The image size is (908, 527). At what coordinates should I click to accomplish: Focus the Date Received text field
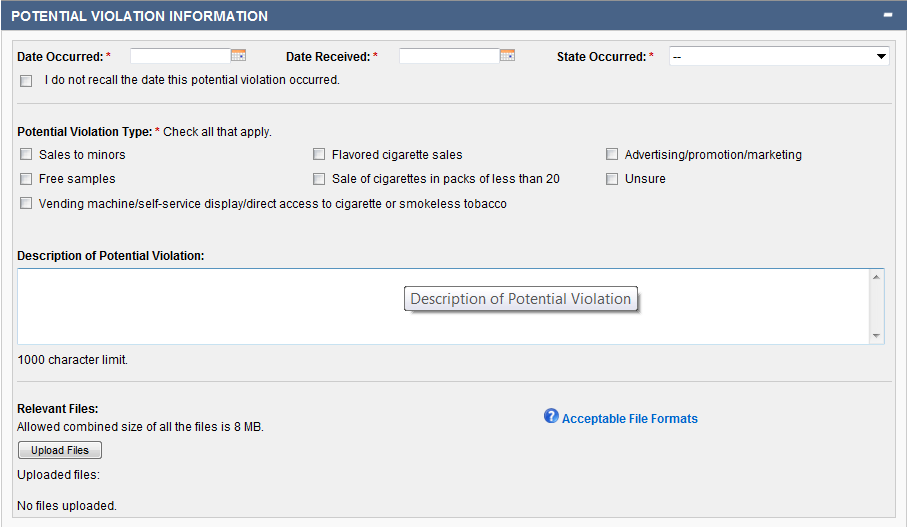[449, 56]
